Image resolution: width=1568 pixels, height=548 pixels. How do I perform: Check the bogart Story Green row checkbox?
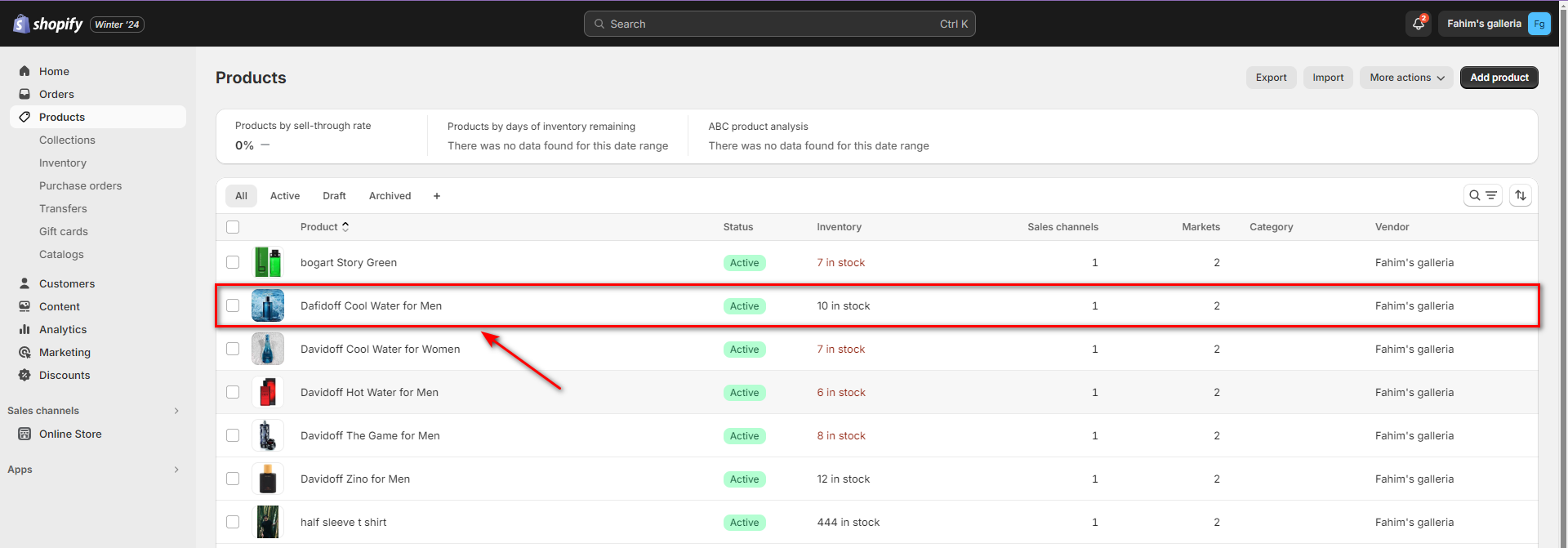point(233,262)
